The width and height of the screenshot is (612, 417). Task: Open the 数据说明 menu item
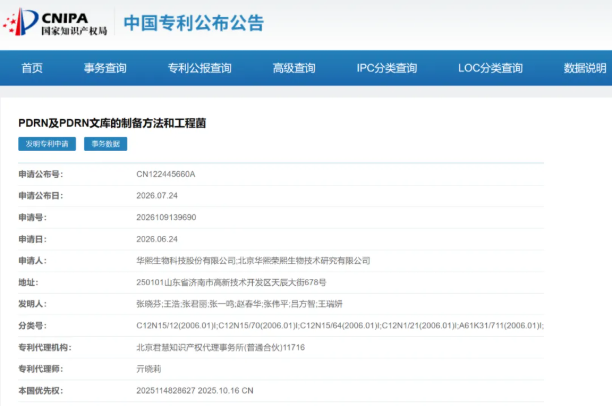point(585,68)
